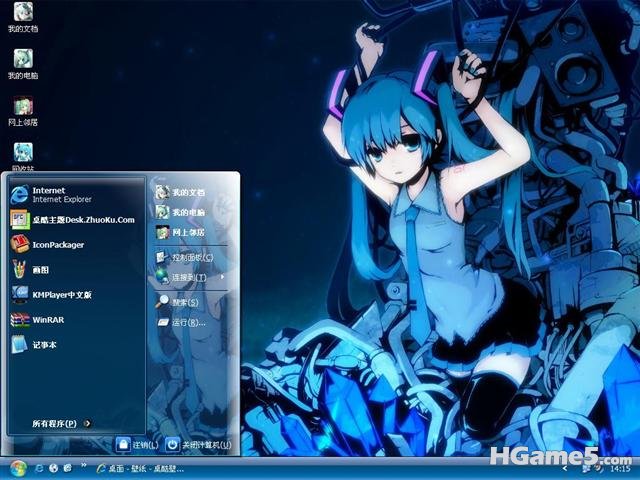This screenshot has height=480, width=640.
Task: Open WinRAR from Start menu
Action: (x=77, y=320)
